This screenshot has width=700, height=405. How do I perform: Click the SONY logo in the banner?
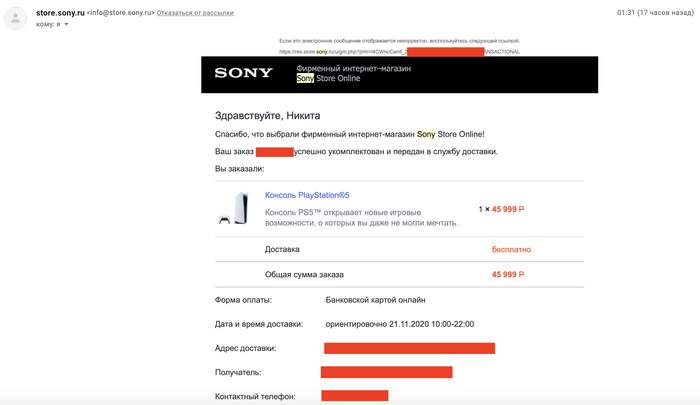point(243,73)
